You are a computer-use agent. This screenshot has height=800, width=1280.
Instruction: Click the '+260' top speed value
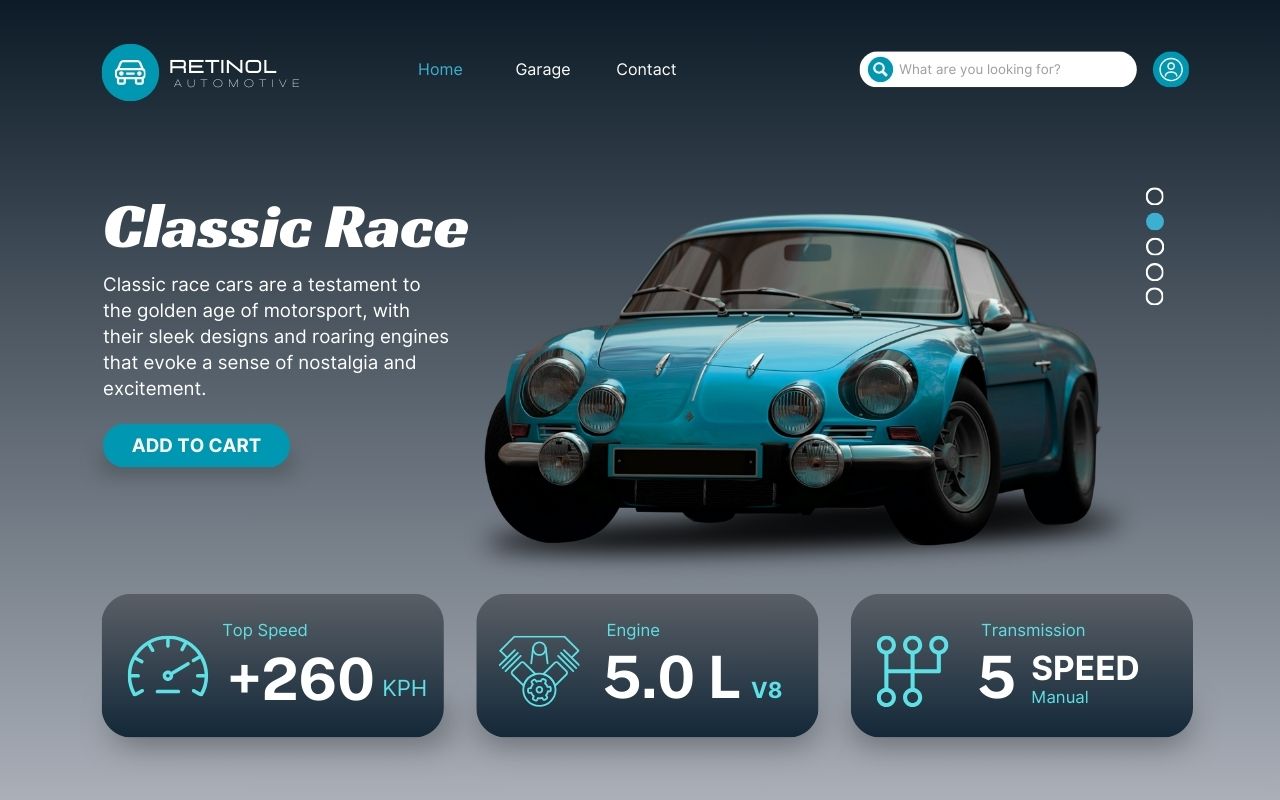click(x=300, y=679)
